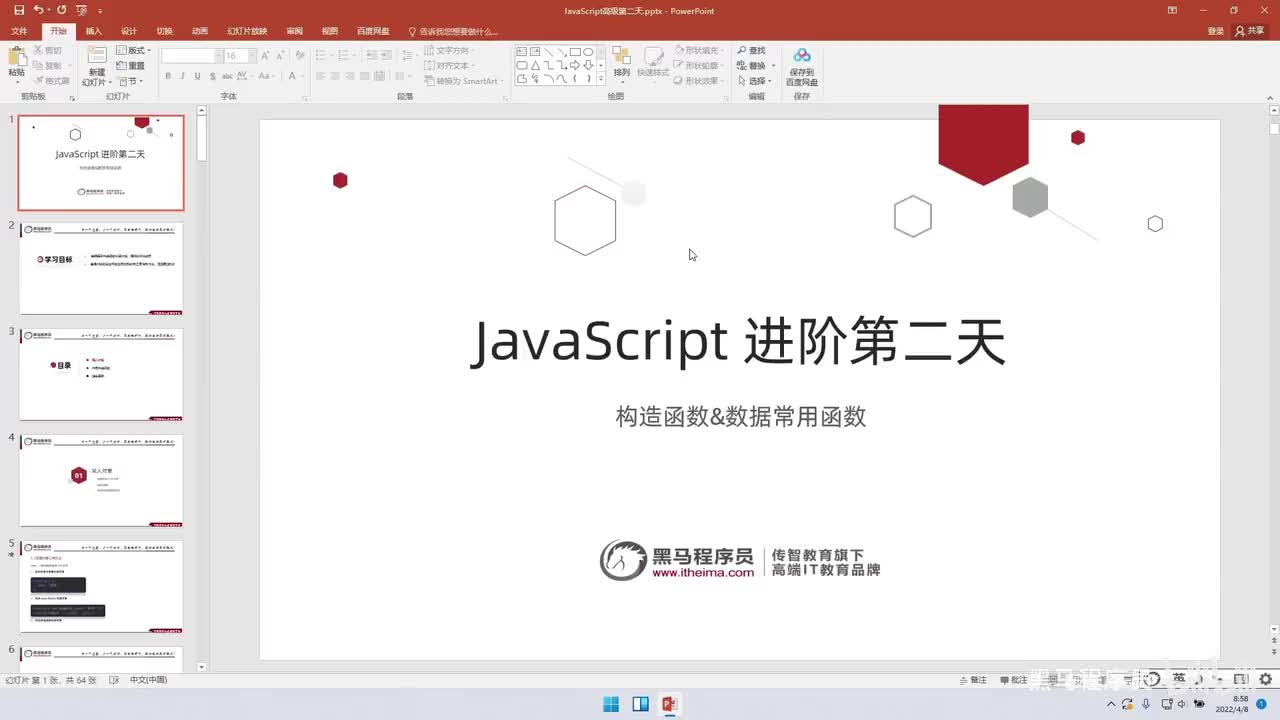Toggle Underline (U) formatting

198,76
